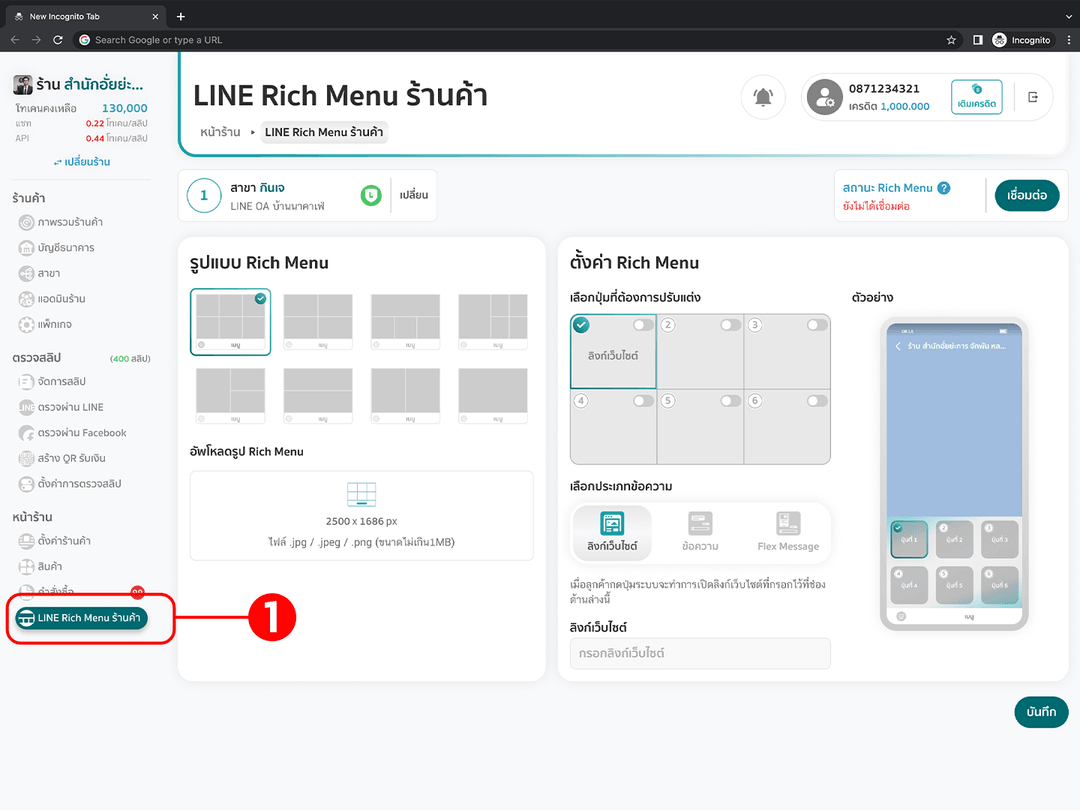This screenshot has width=1080, height=810.
Task: Click the top-up credit button (เติมเครดิต)
Action: (x=976, y=97)
